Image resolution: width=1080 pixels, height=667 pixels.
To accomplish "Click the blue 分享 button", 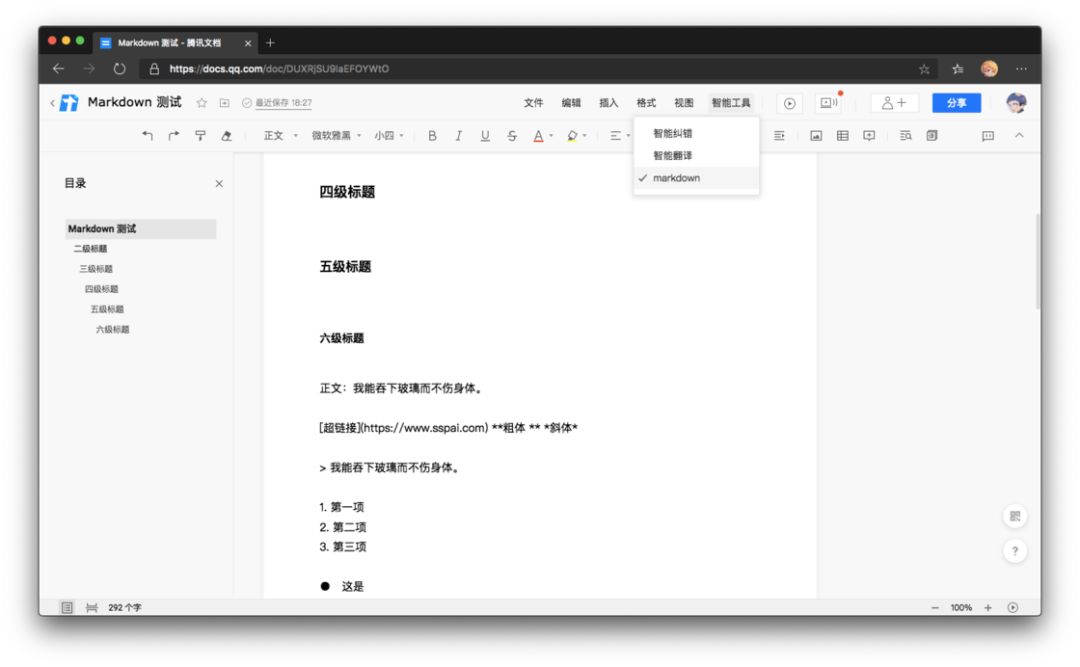I will 956,103.
